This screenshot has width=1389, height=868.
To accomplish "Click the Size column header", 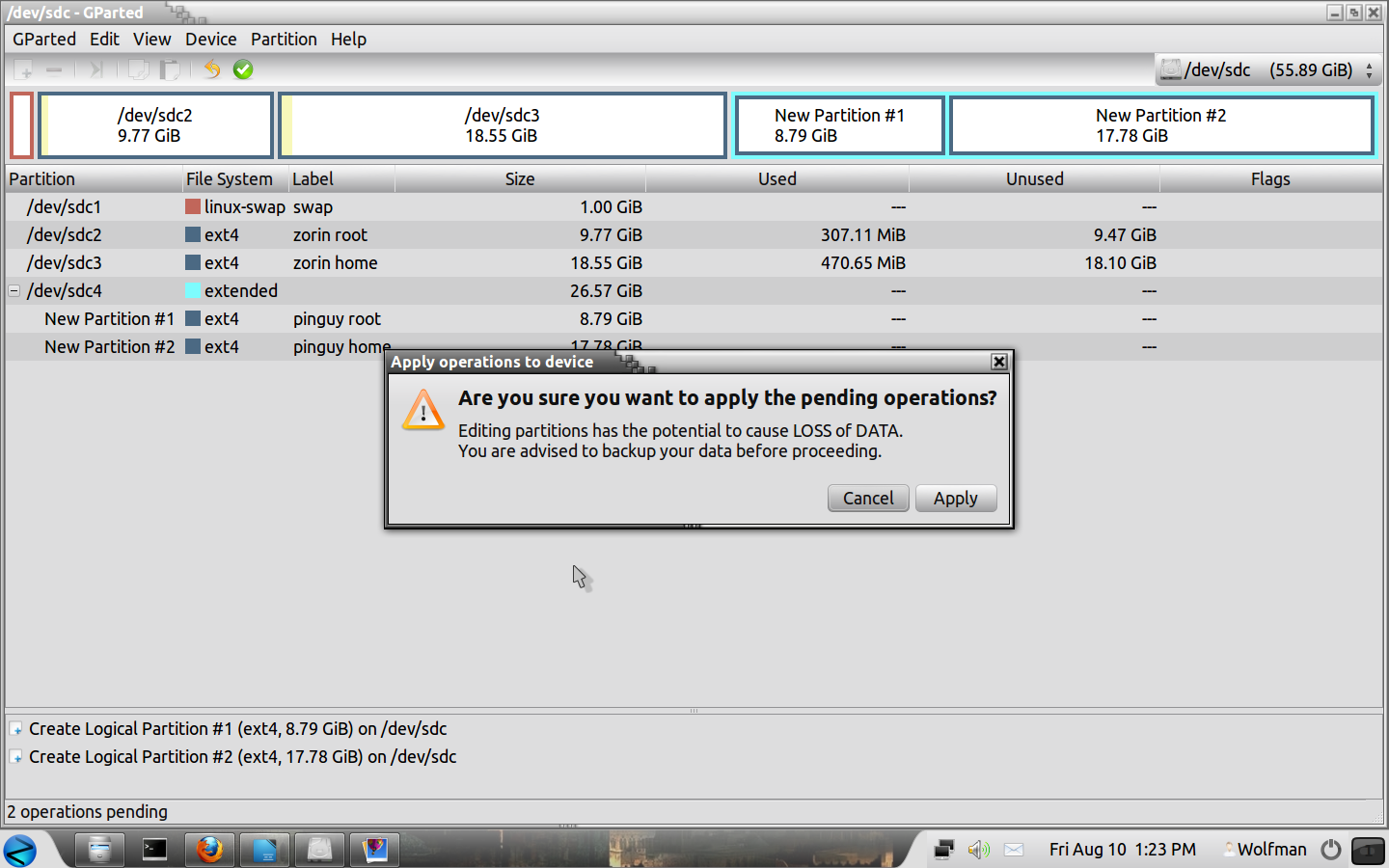I will click(x=519, y=179).
